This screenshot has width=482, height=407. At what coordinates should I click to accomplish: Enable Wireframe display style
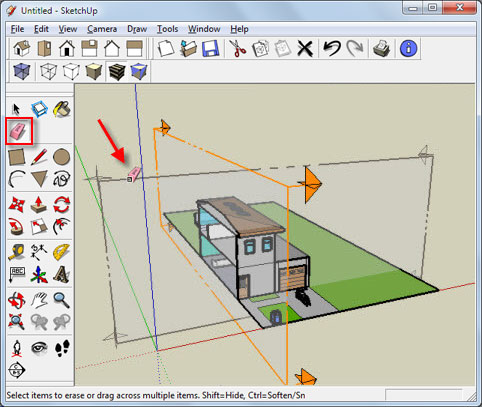[x=49, y=71]
